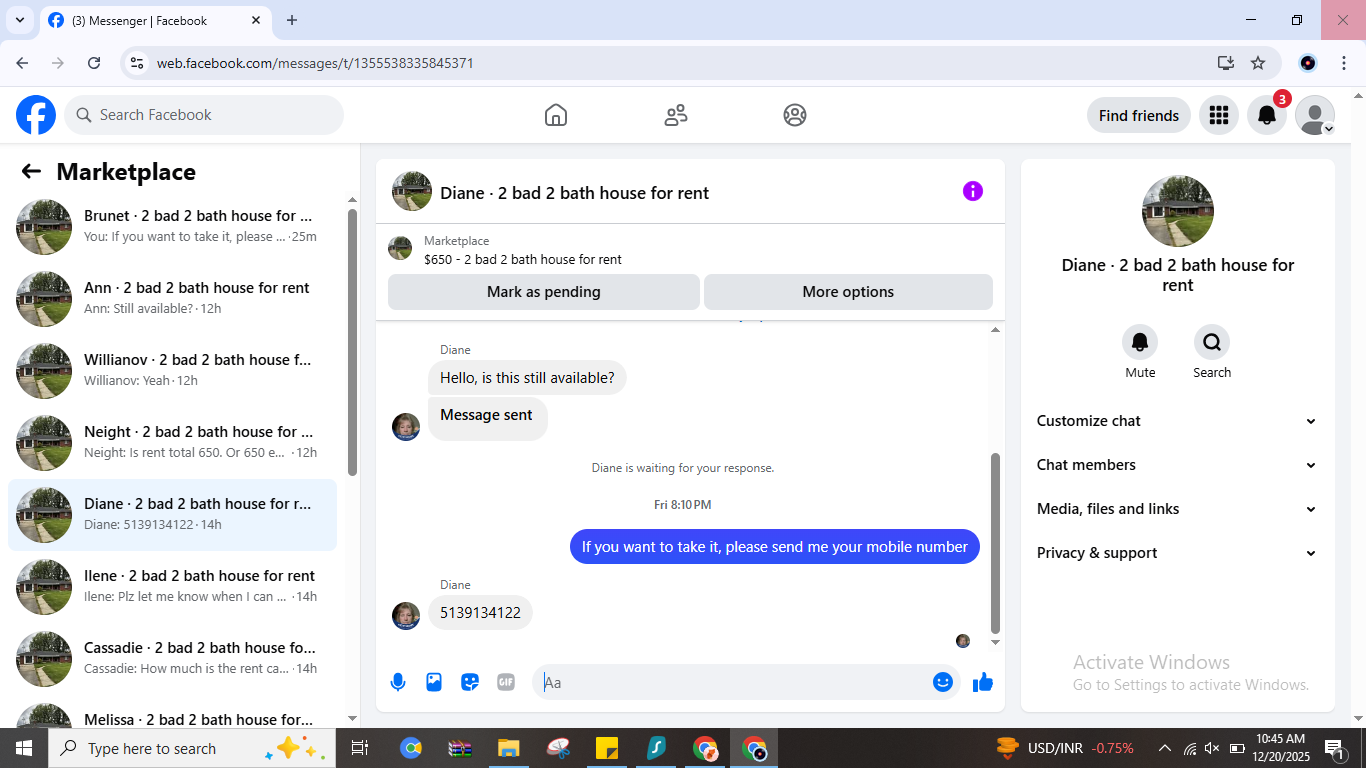Open the Cassadie conversation

click(x=172, y=658)
